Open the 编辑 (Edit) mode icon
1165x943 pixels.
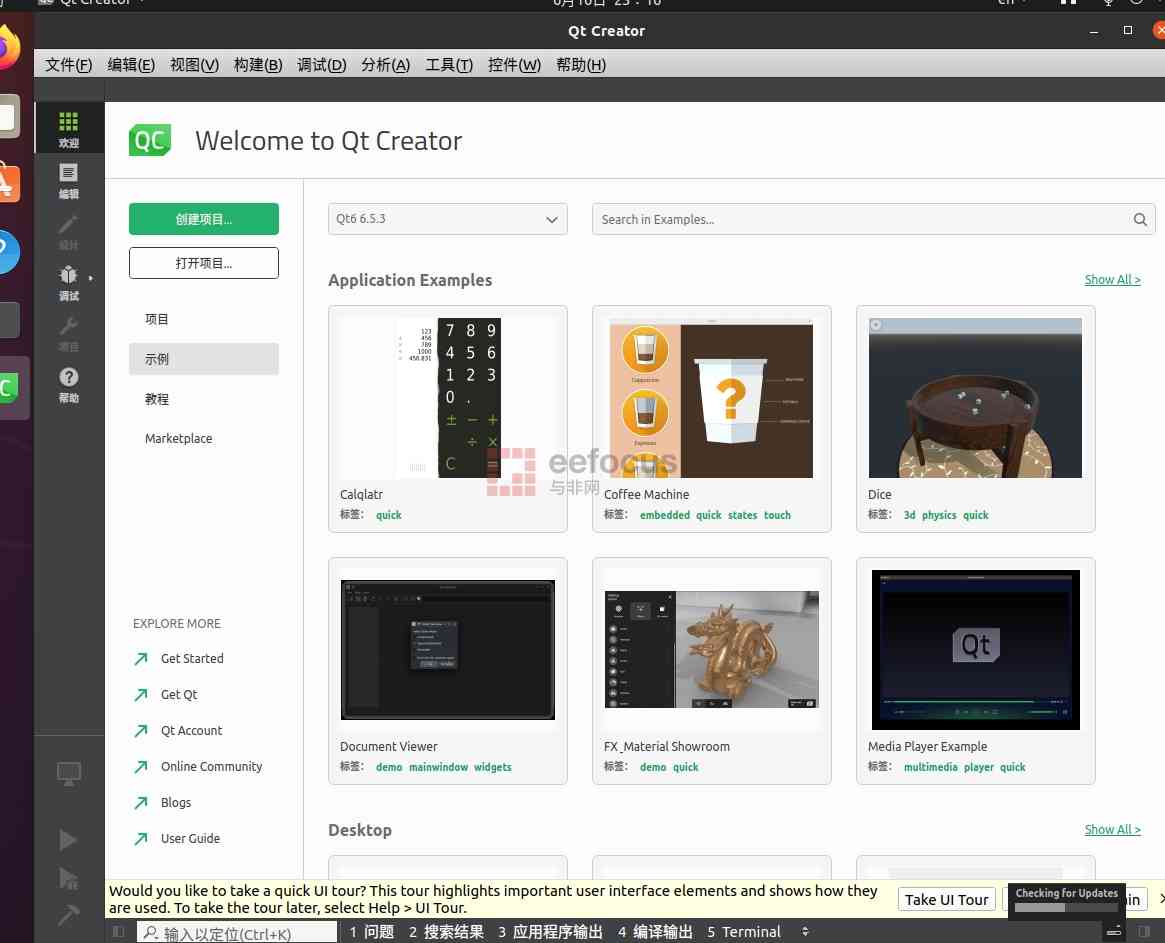[x=68, y=180]
